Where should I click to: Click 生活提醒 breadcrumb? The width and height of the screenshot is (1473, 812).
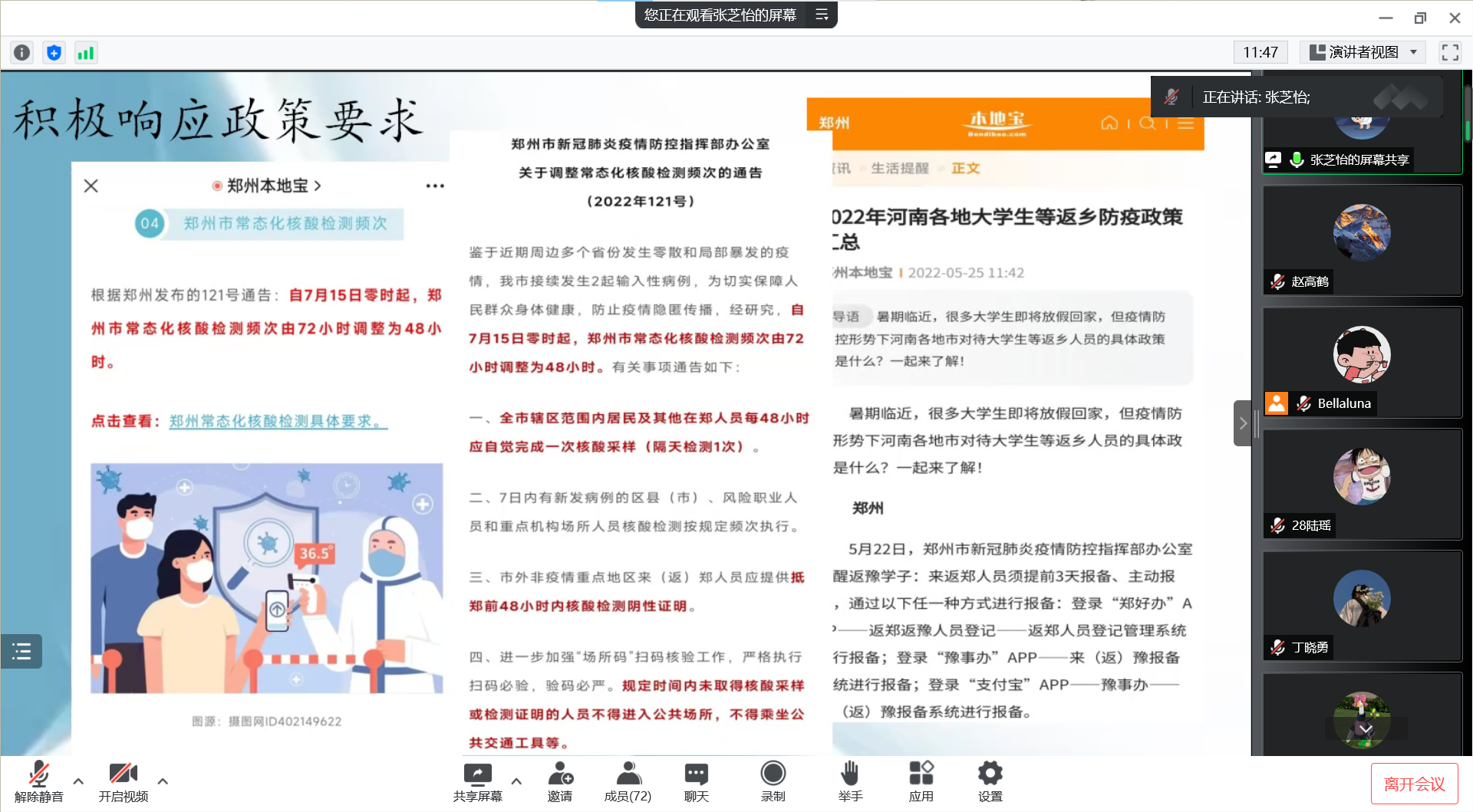coord(900,168)
